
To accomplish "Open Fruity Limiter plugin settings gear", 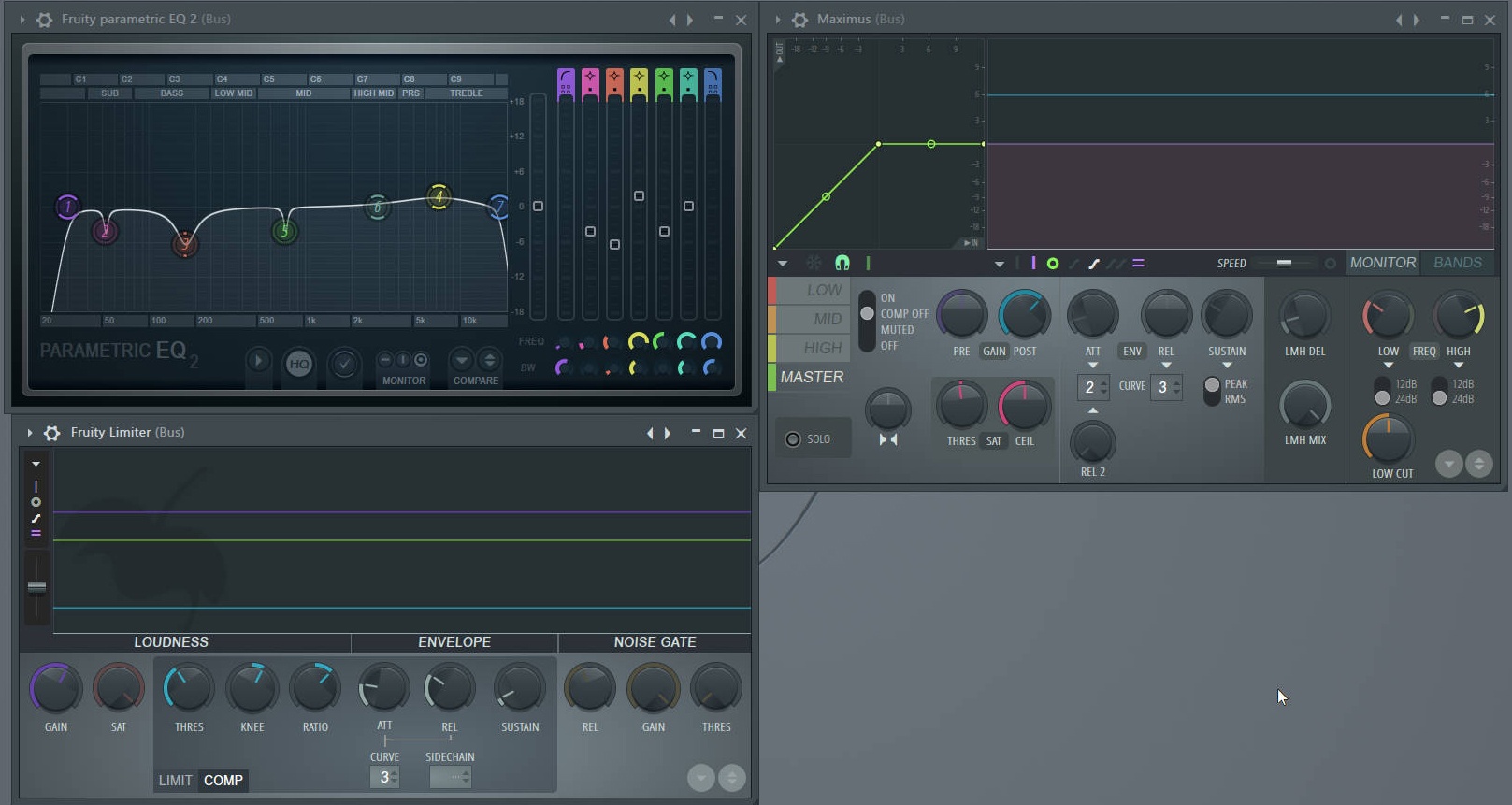I will click(x=52, y=433).
